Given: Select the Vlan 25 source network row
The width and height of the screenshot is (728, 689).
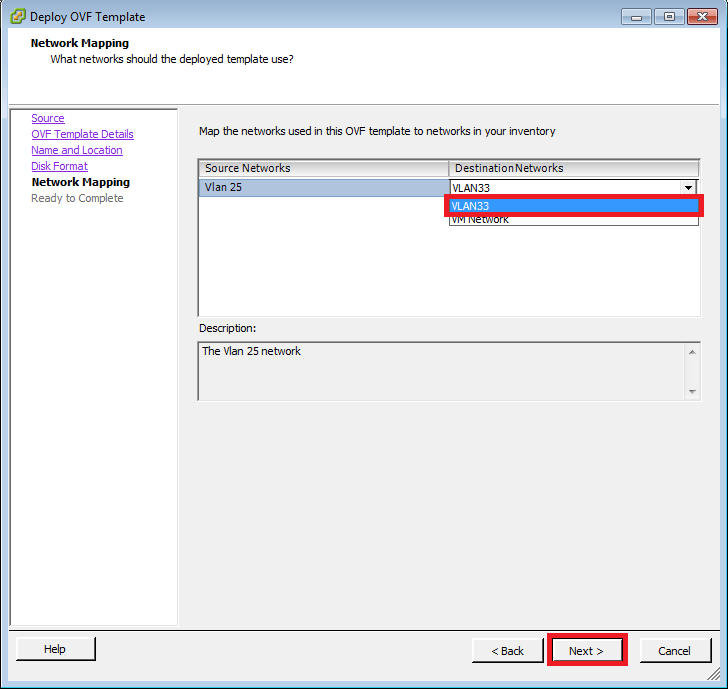Looking at the screenshot, I should click(x=324, y=188).
